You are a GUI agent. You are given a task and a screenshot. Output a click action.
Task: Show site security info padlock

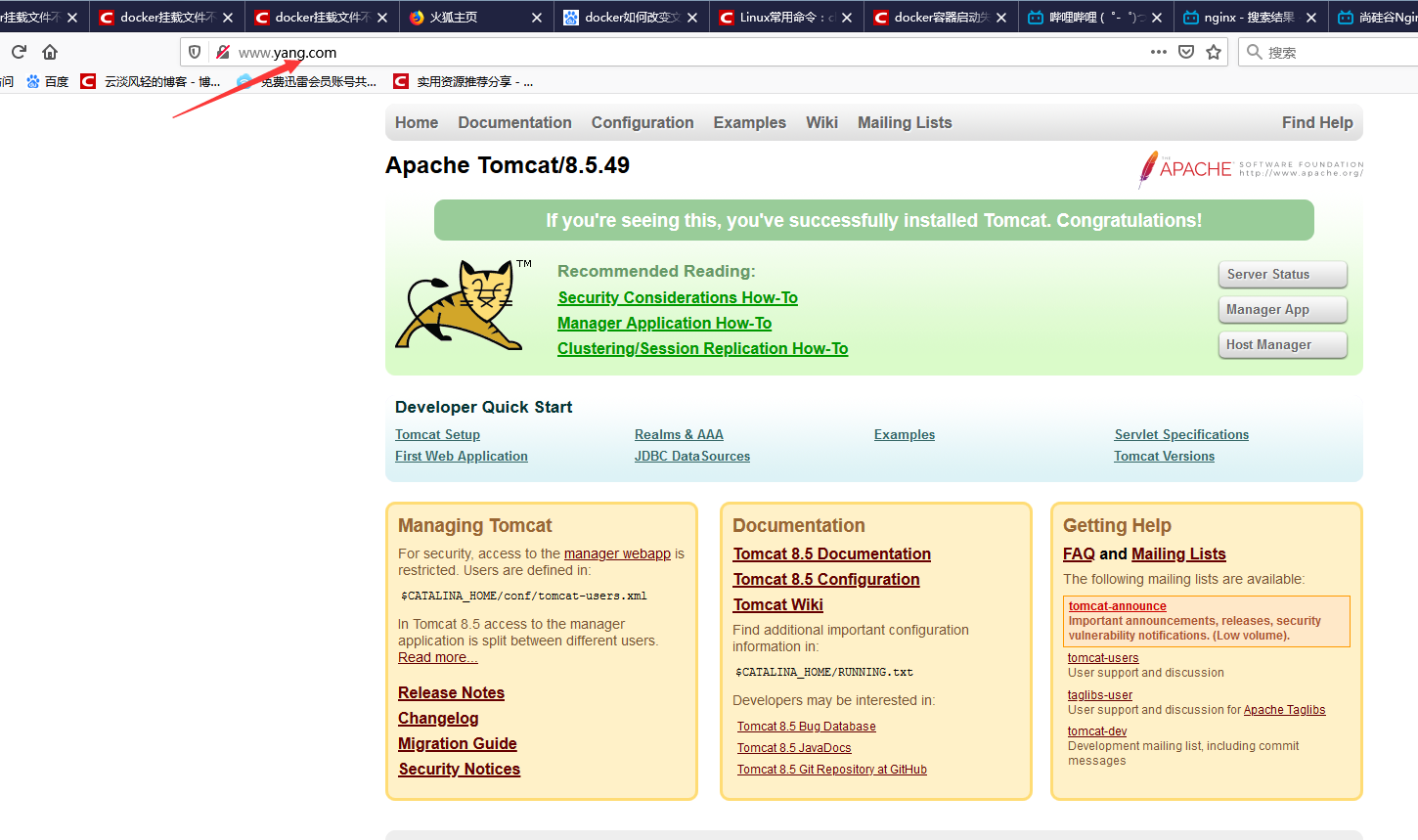tap(223, 52)
